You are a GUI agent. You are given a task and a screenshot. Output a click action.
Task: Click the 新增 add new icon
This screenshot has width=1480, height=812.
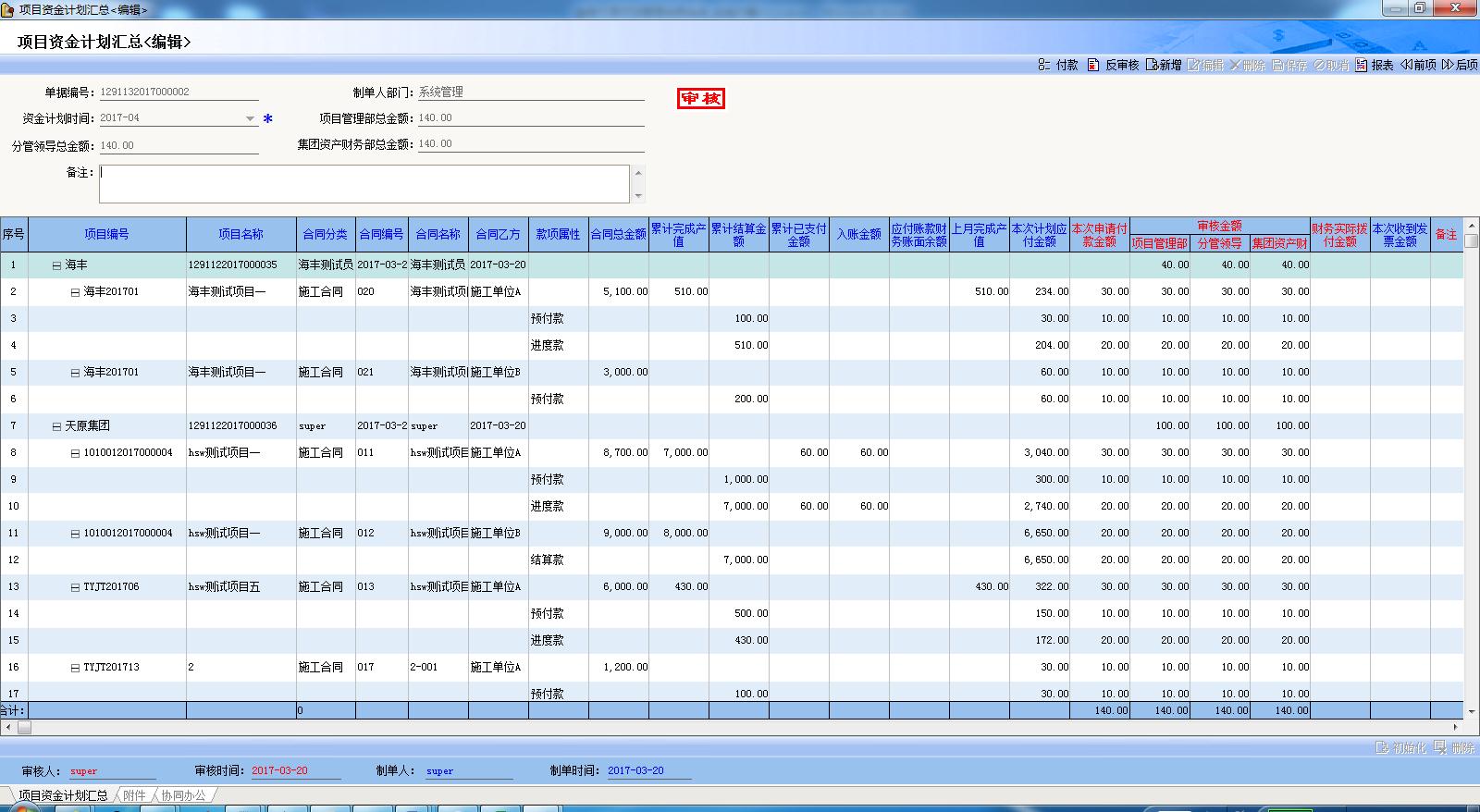[1152, 65]
